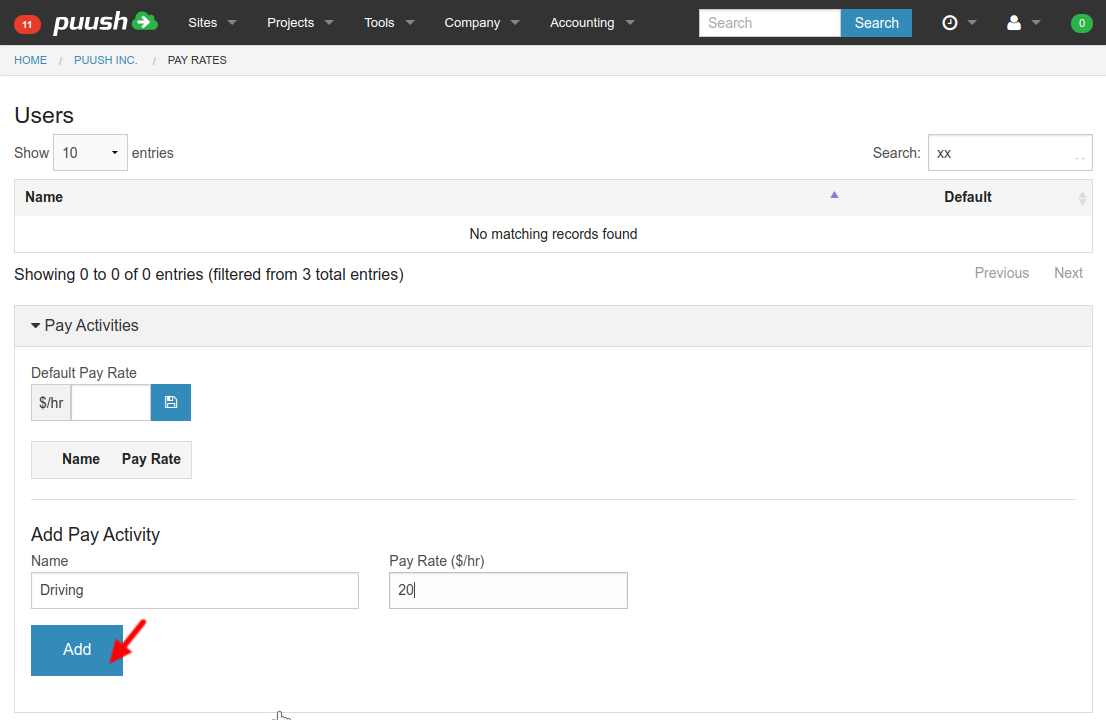
Task: Open the user profile icon menu
Action: [x=1022, y=23]
